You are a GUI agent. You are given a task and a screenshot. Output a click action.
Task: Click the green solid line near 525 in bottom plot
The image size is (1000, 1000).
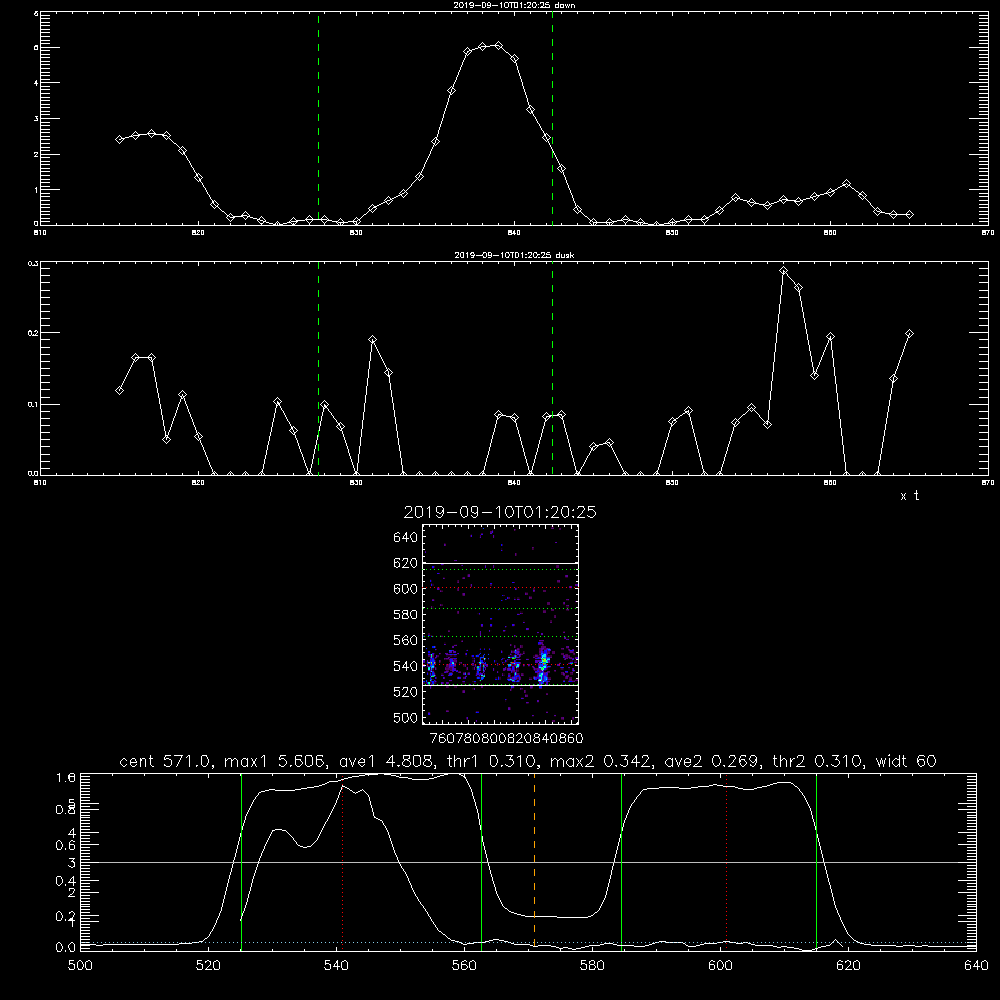[x=241, y=861]
